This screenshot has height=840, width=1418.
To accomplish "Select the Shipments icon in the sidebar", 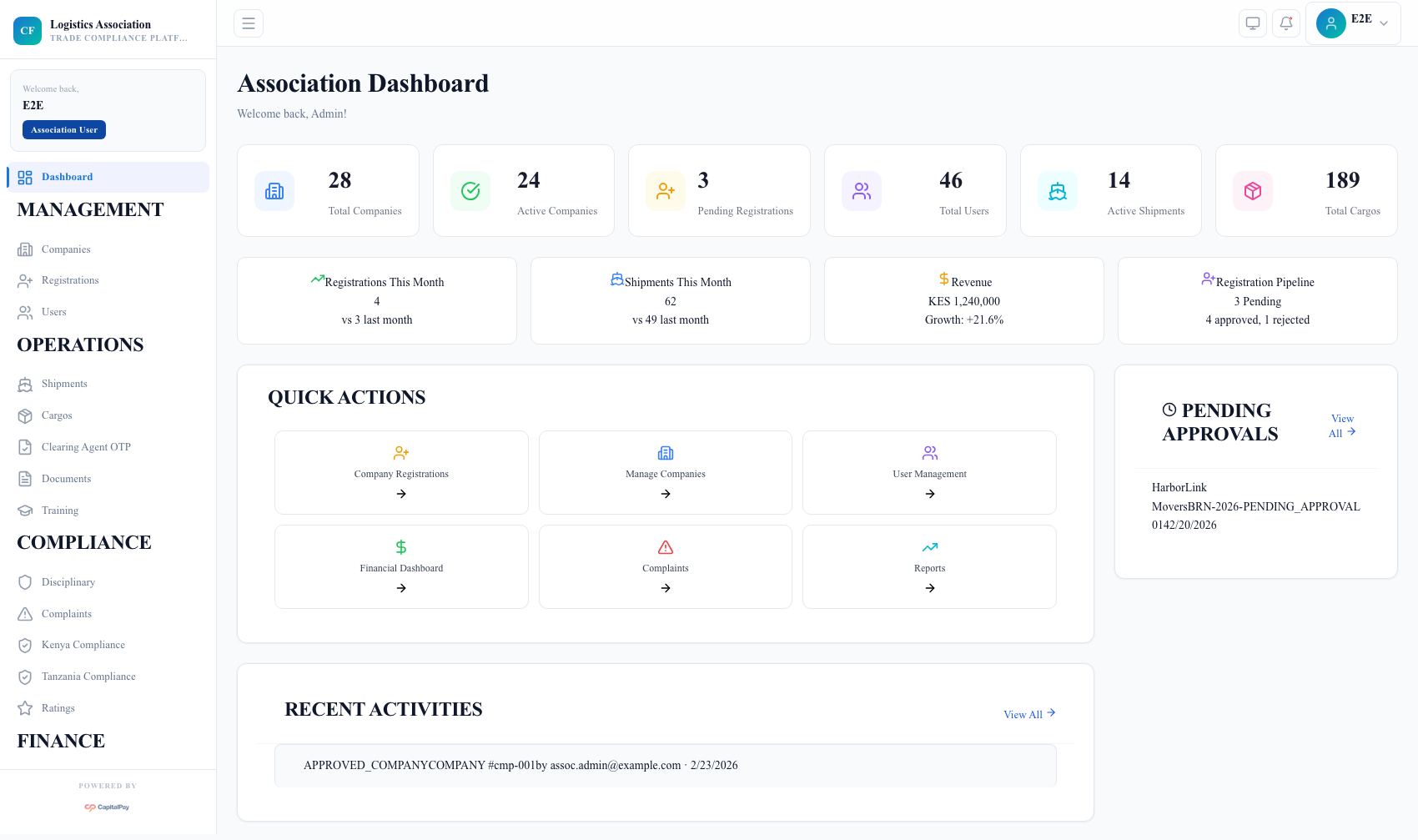I will tap(26, 384).
